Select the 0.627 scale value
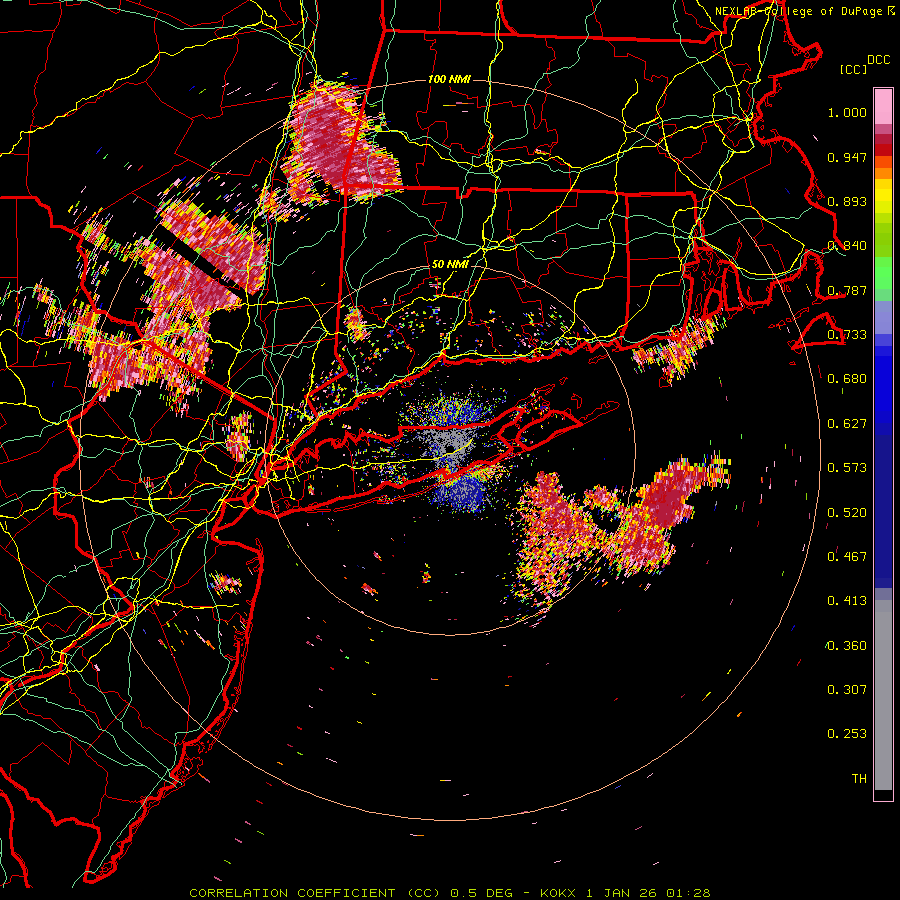This screenshot has width=900, height=900. (847, 424)
